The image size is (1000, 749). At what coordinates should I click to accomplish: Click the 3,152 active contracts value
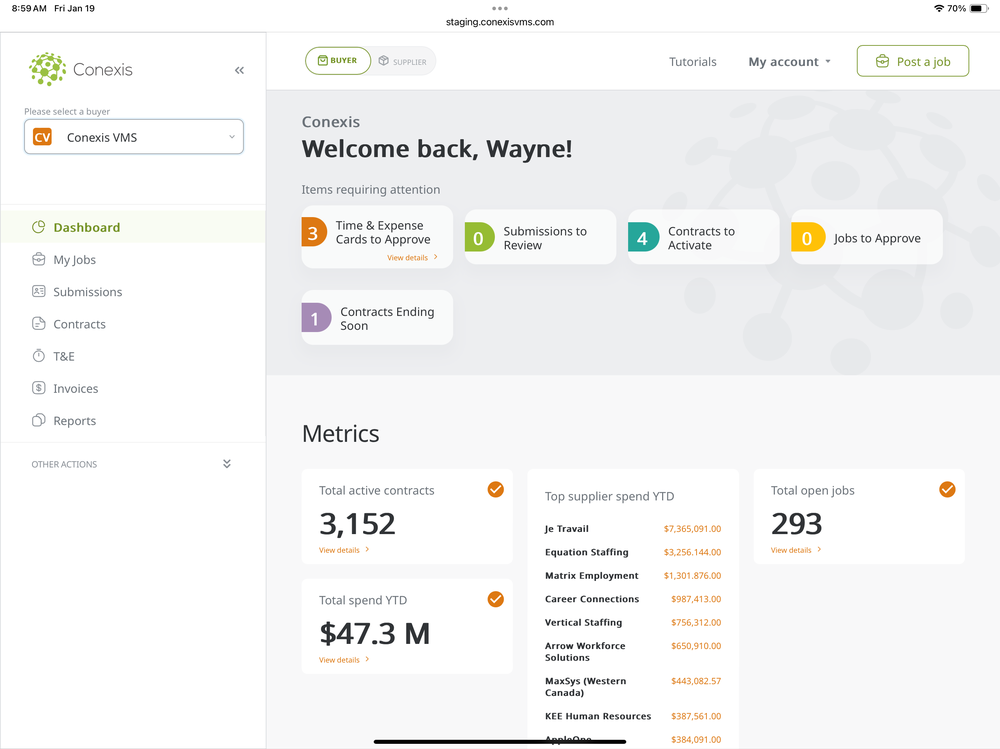coord(357,524)
